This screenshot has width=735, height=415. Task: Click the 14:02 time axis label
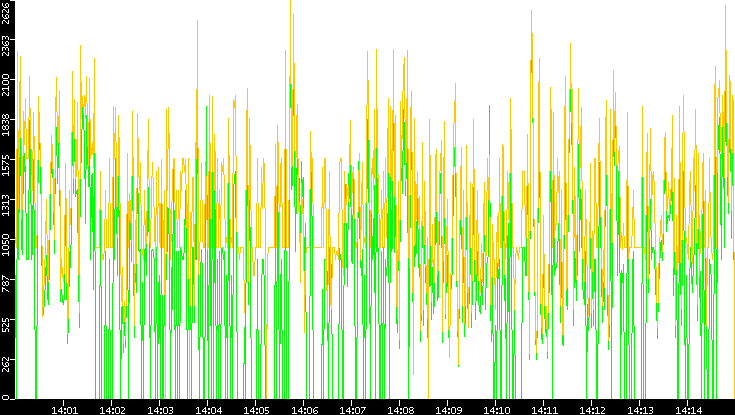click(112, 410)
